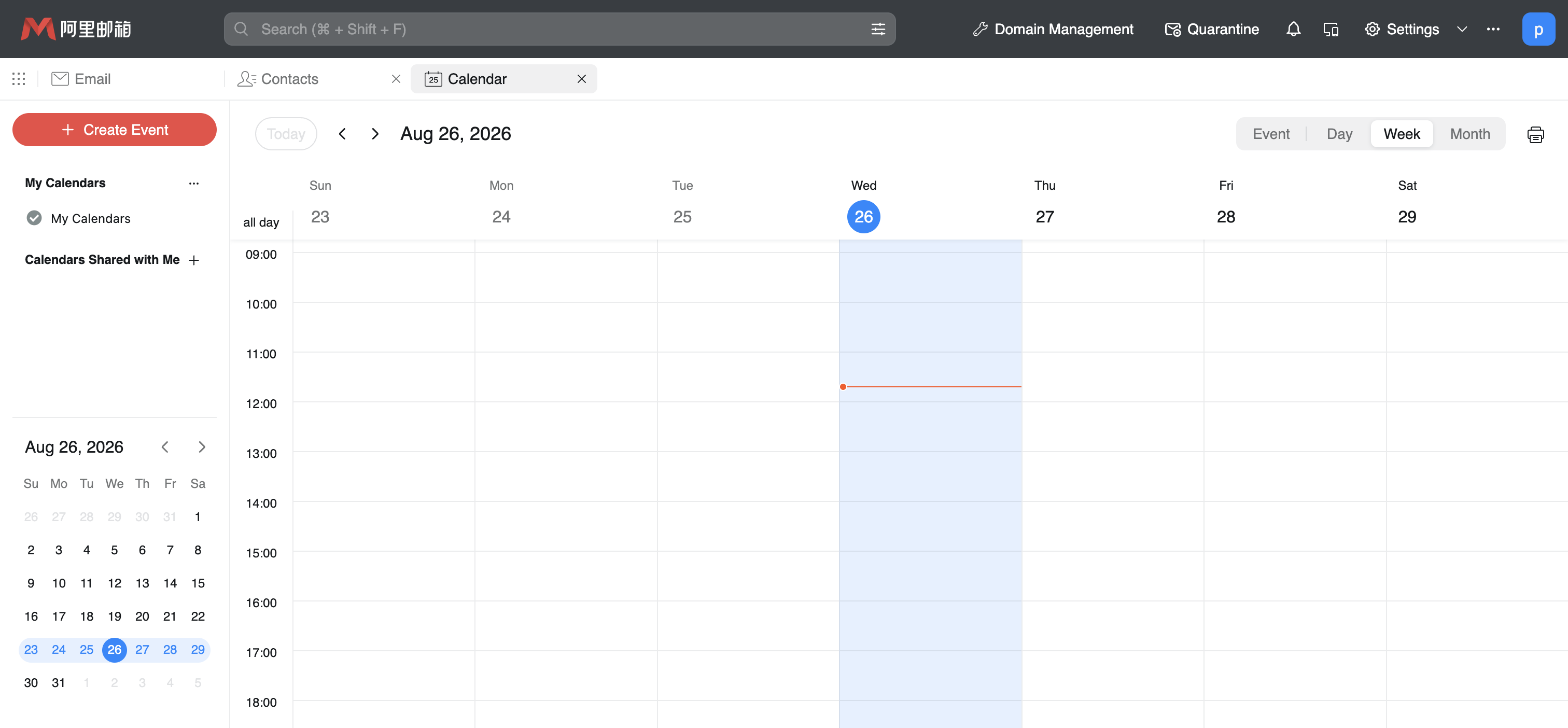Open Quarantine folder
The height and width of the screenshot is (728, 1568).
(x=1211, y=29)
